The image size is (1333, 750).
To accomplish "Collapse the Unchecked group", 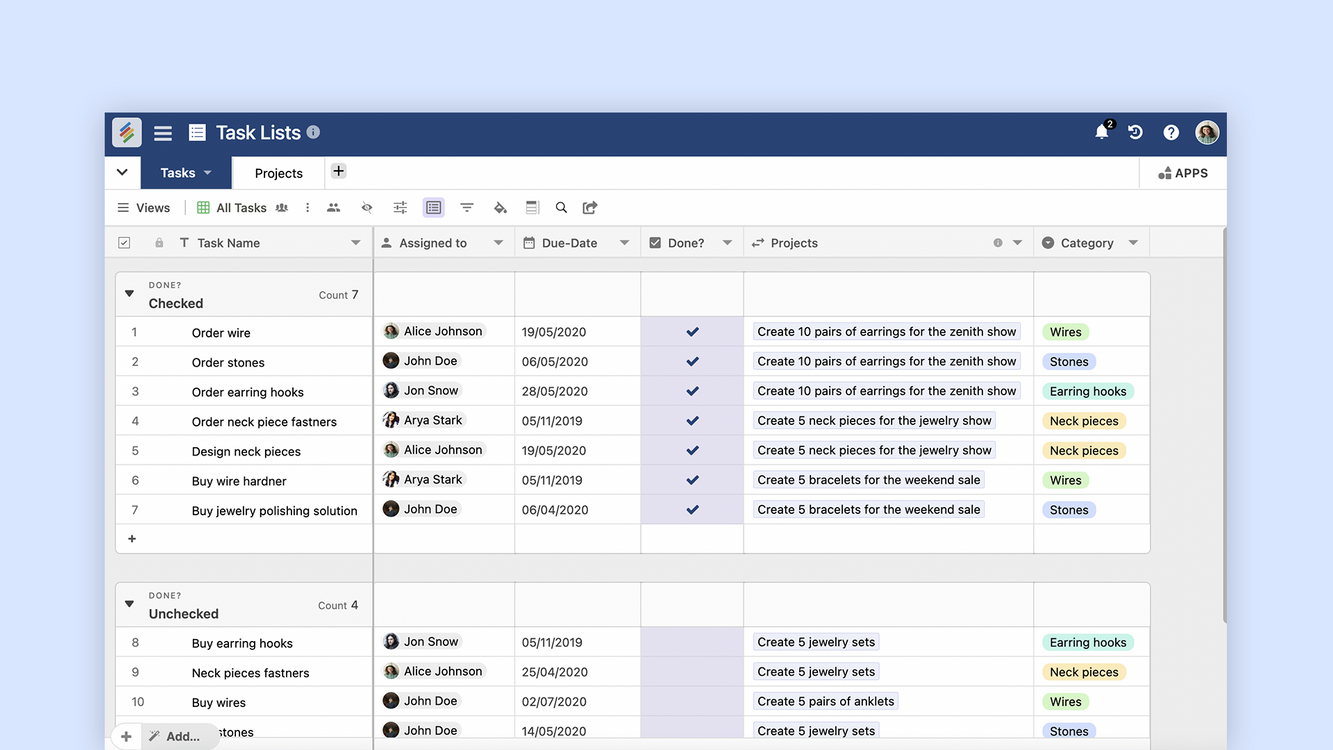I will (x=129, y=604).
